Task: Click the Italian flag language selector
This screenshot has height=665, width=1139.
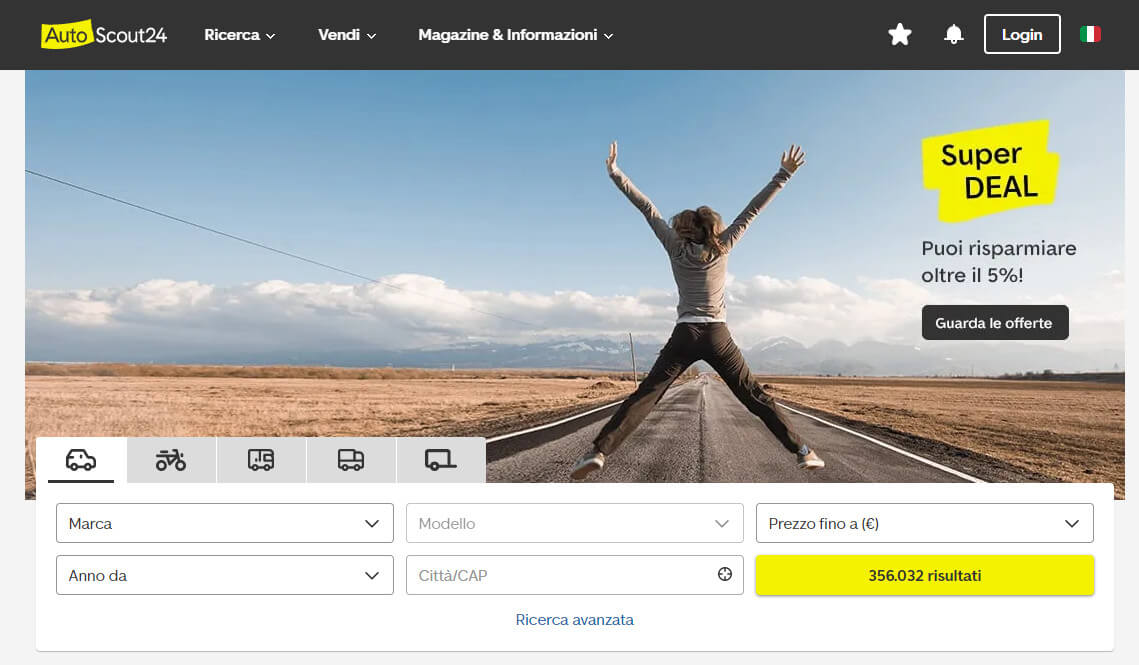Action: click(x=1090, y=35)
